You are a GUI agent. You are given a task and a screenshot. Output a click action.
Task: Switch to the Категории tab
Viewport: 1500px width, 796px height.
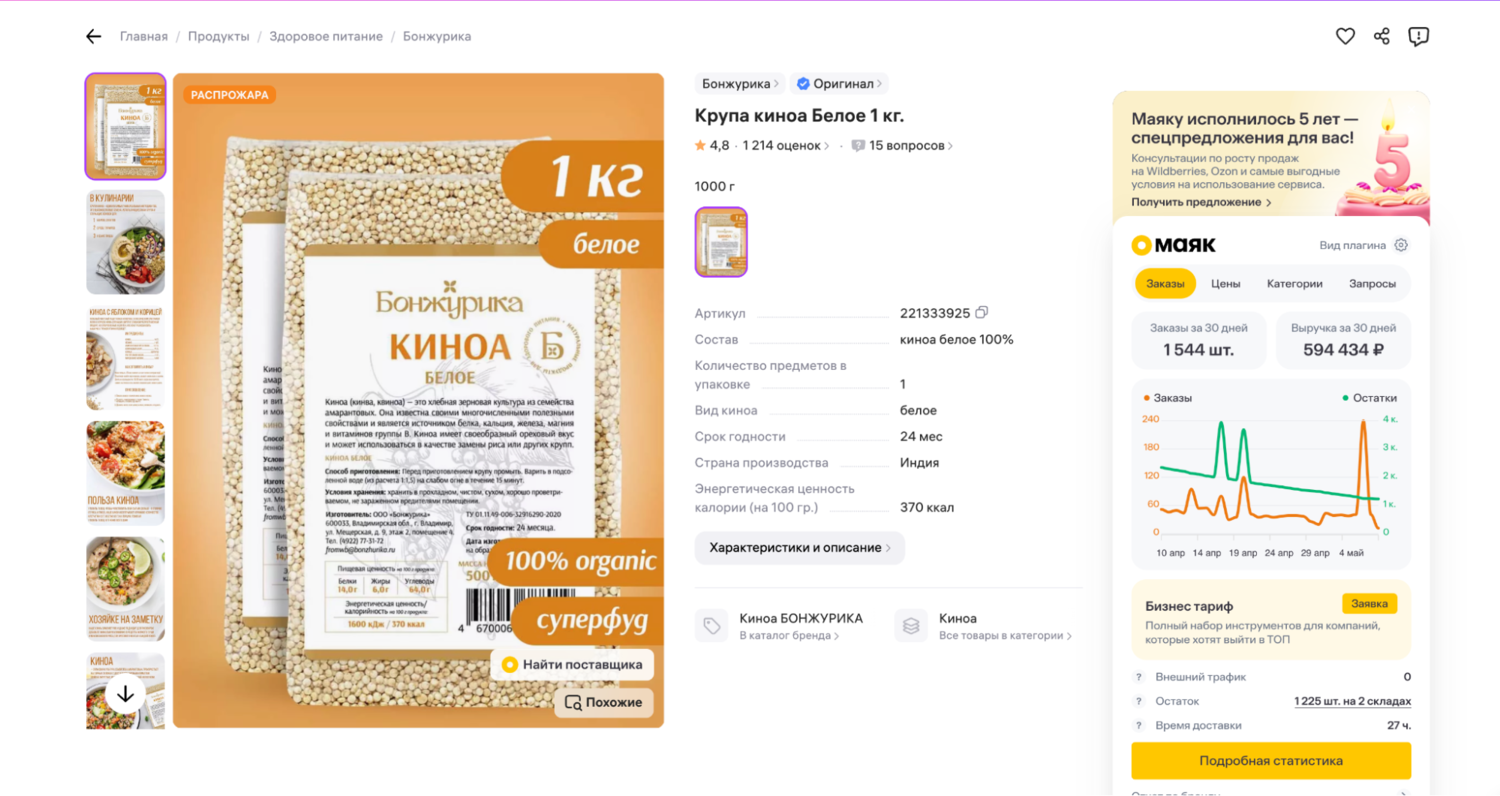point(1294,284)
